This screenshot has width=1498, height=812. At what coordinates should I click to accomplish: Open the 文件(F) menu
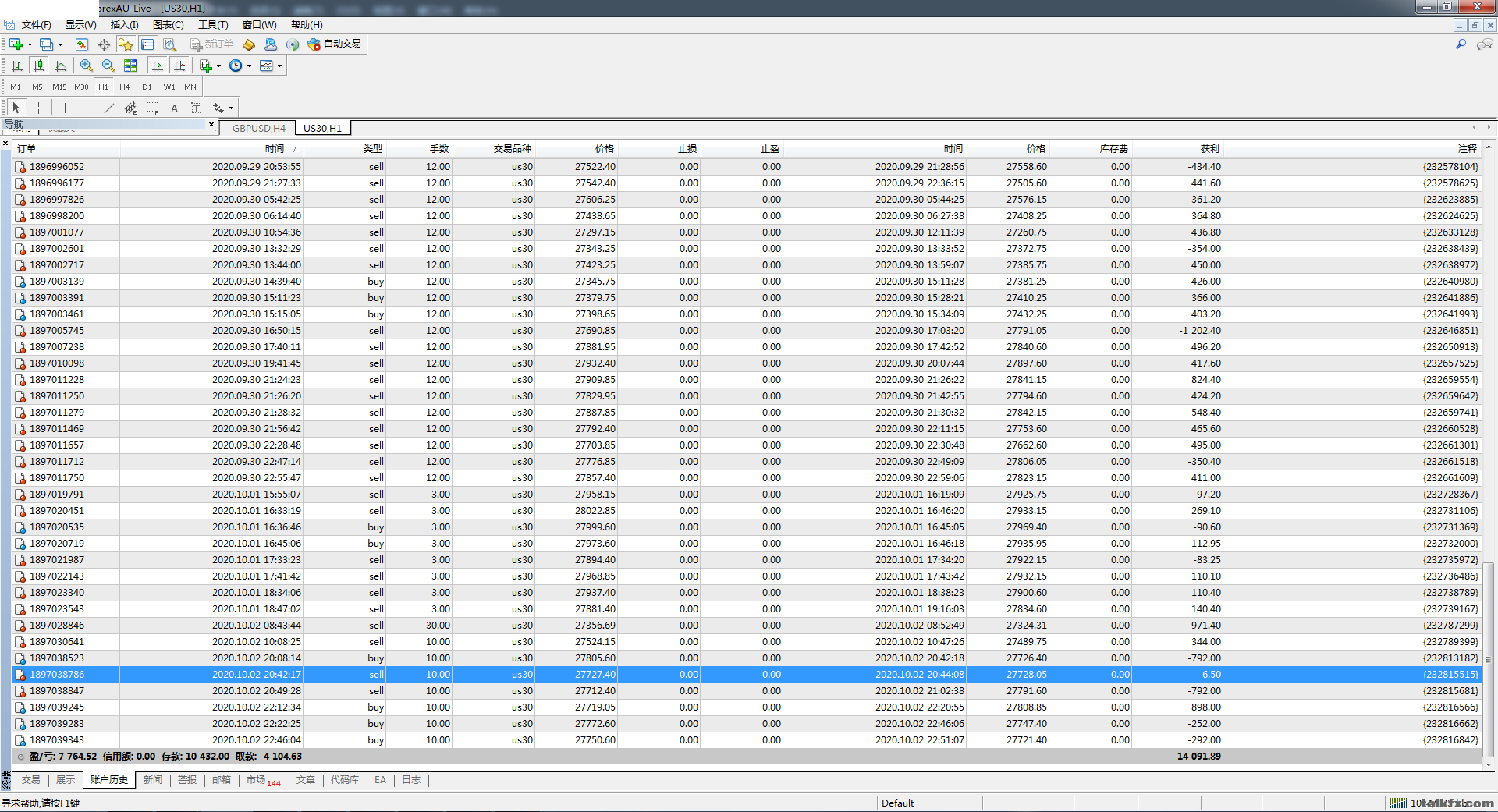click(x=36, y=25)
